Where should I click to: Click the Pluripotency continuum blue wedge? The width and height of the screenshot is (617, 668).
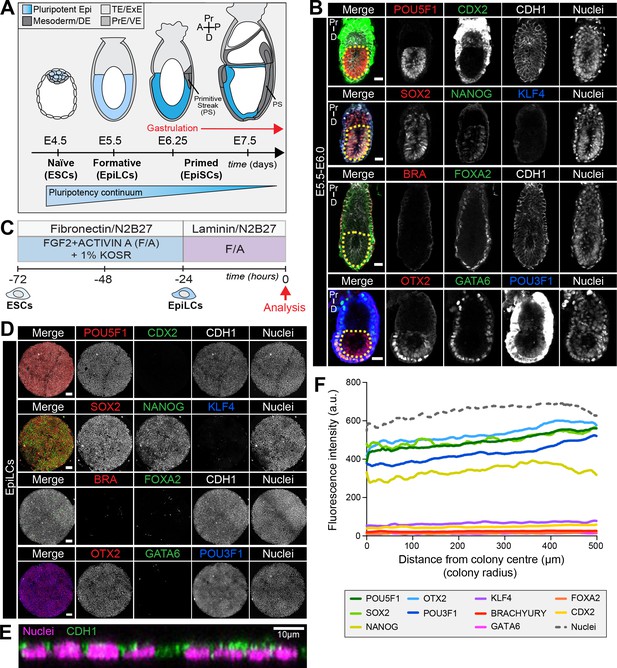click(x=161, y=195)
